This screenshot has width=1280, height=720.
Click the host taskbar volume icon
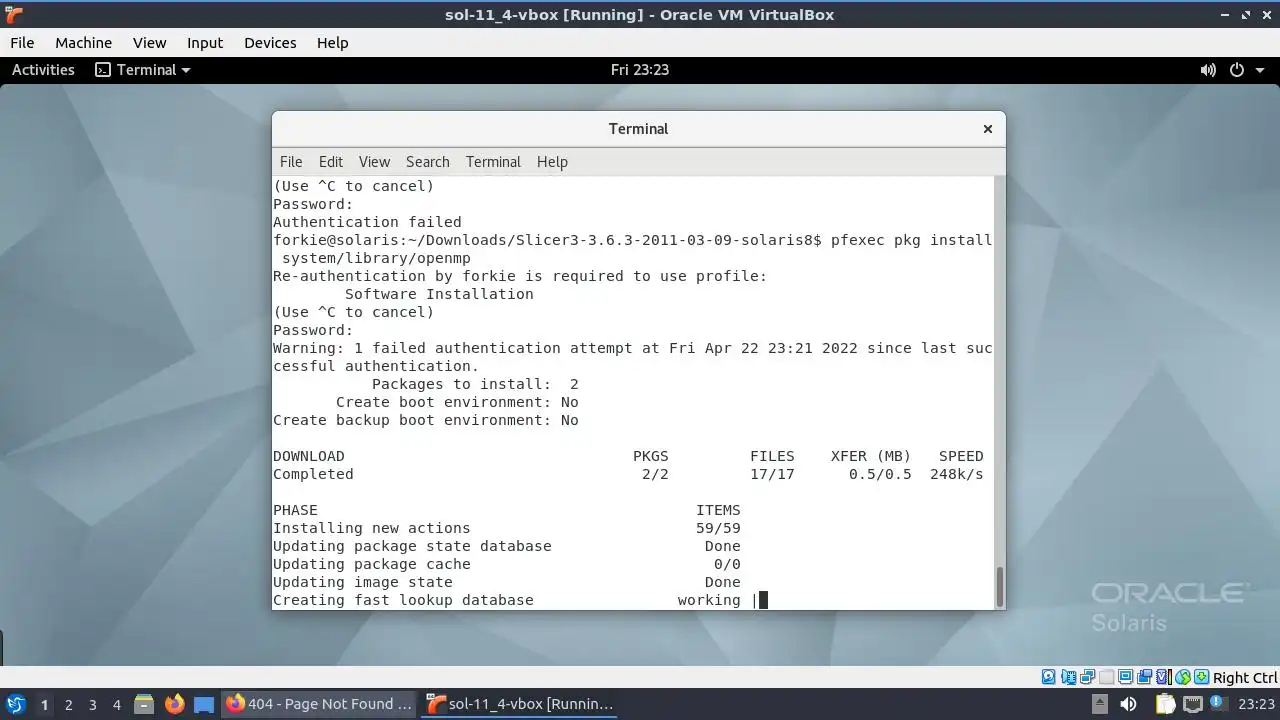click(x=1128, y=704)
